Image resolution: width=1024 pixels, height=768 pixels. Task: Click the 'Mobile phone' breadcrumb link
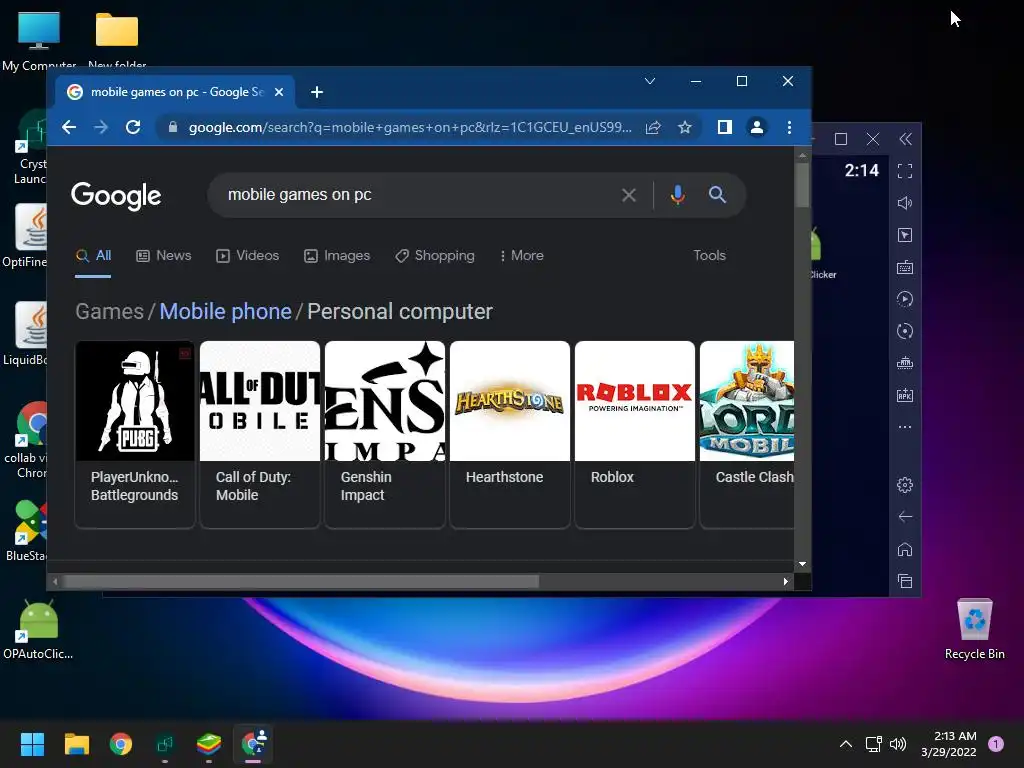pyautogui.click(x=225, y=312)
